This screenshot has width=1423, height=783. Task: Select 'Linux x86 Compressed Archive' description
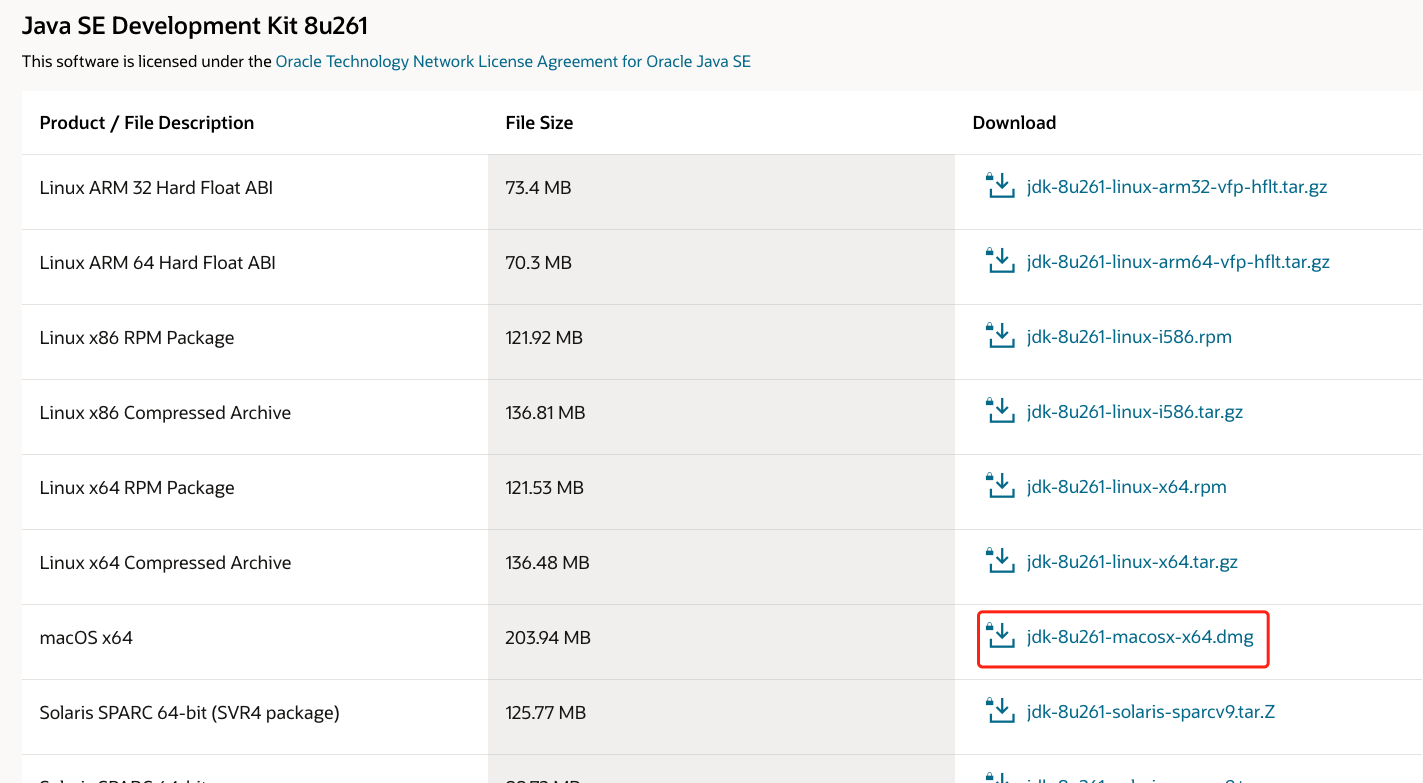click(x=165, y=413)
